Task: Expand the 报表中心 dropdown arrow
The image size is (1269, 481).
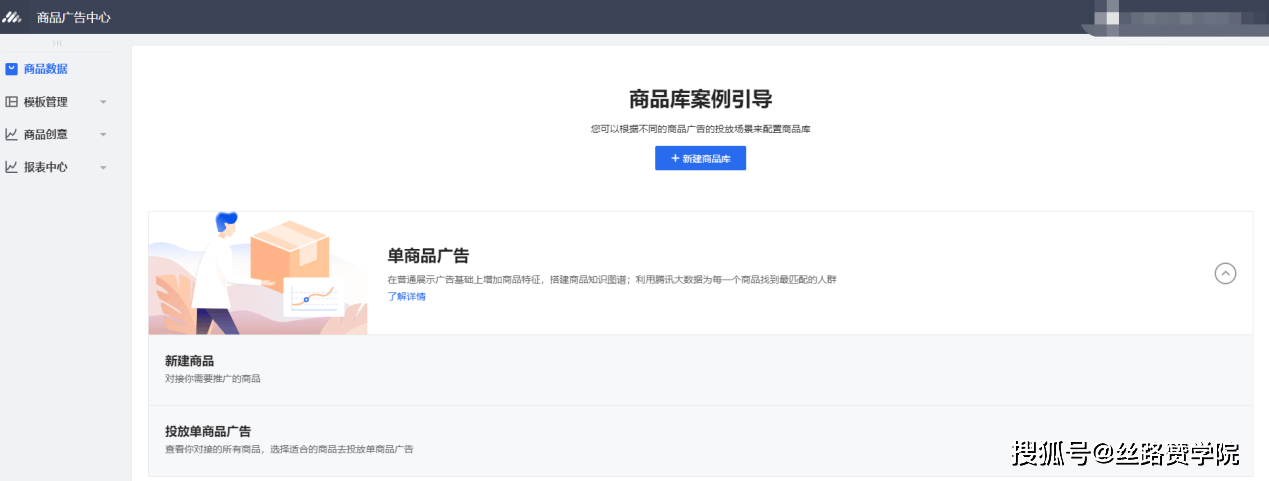Action: click(x=103, y=168)
